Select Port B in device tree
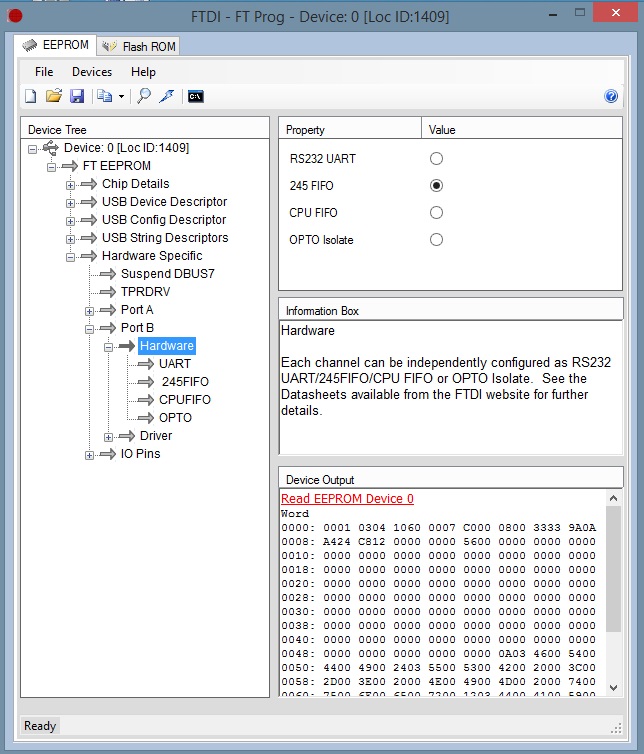 coord(137,327)
